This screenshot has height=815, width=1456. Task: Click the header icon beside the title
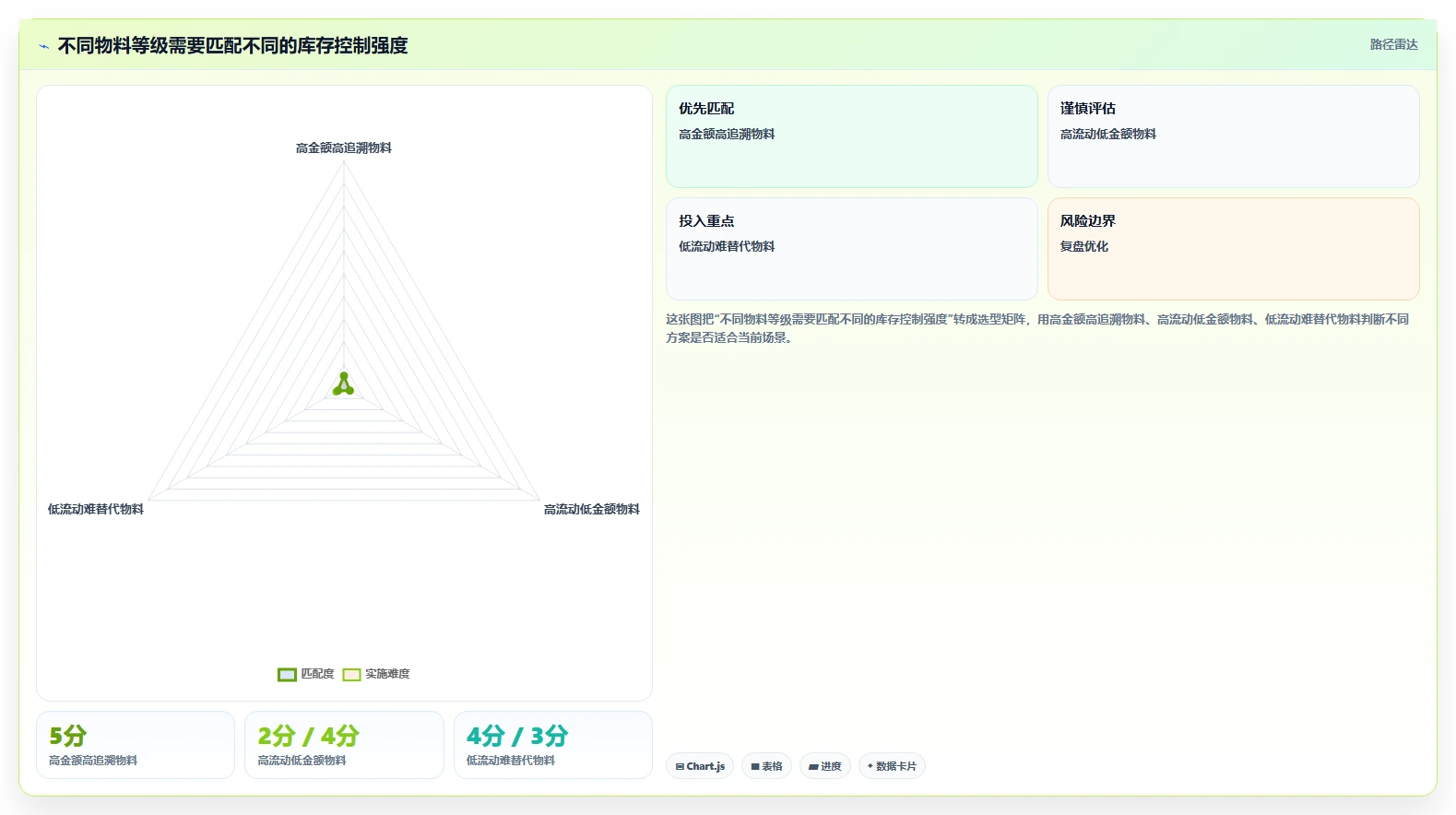click(43, 46)
